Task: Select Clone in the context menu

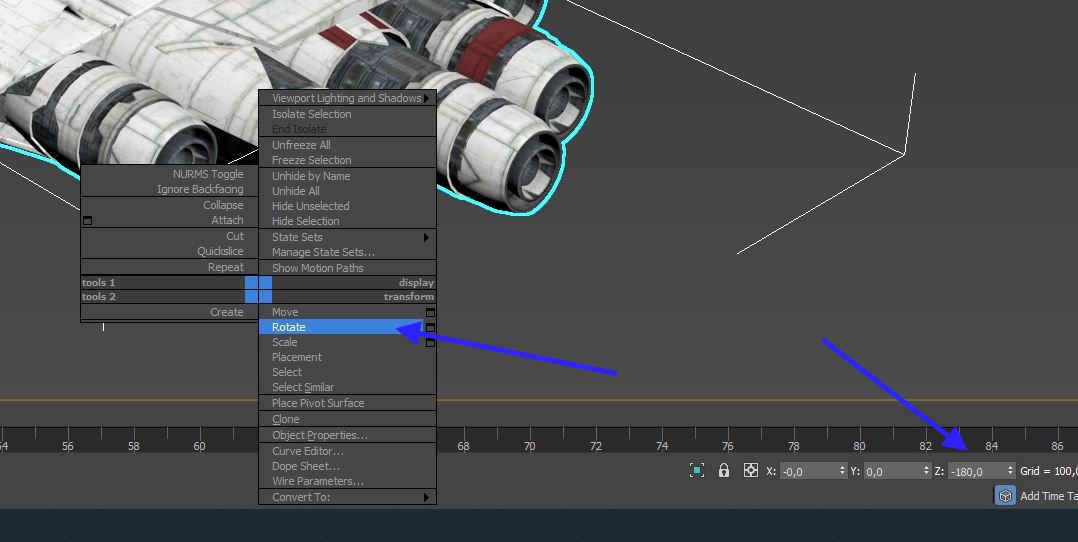Action: [x=286, y=419]
